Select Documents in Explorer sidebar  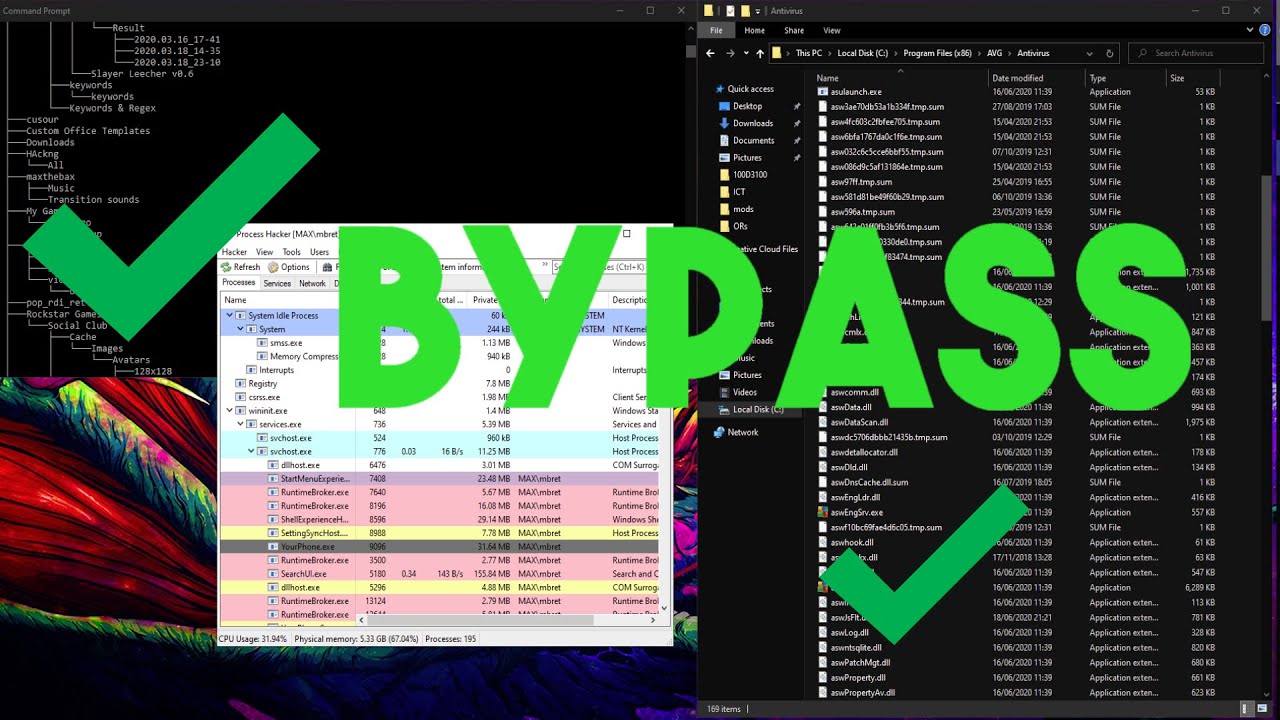click(x=753, y=141)
